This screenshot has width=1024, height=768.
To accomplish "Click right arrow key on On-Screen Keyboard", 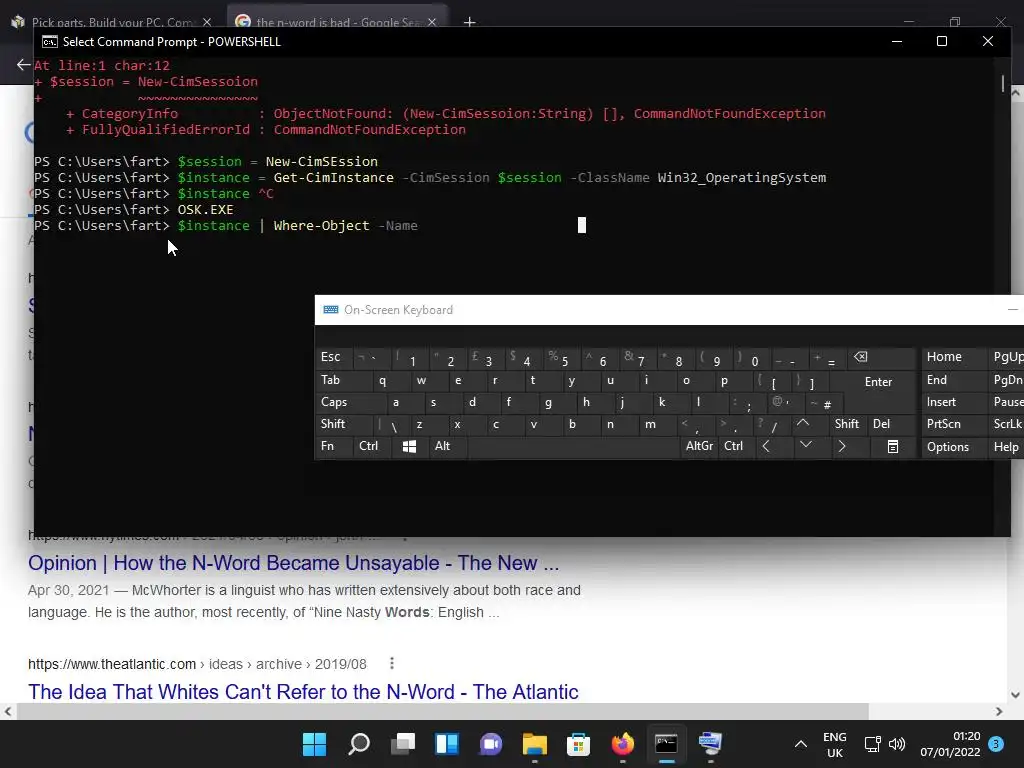I will point(842,446).
